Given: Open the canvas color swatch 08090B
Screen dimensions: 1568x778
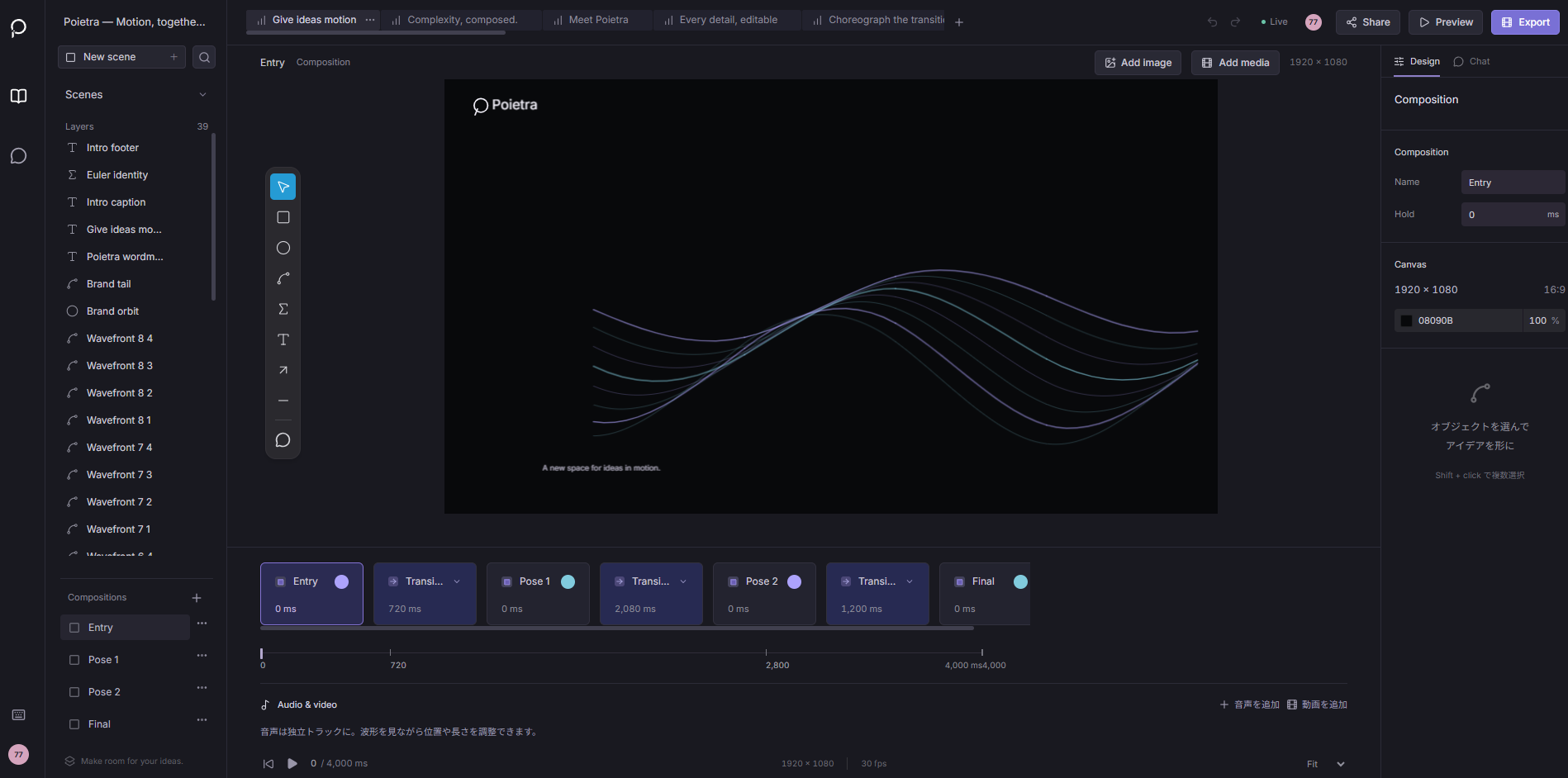Looking at the screenshot, I should pos(1407,320).
